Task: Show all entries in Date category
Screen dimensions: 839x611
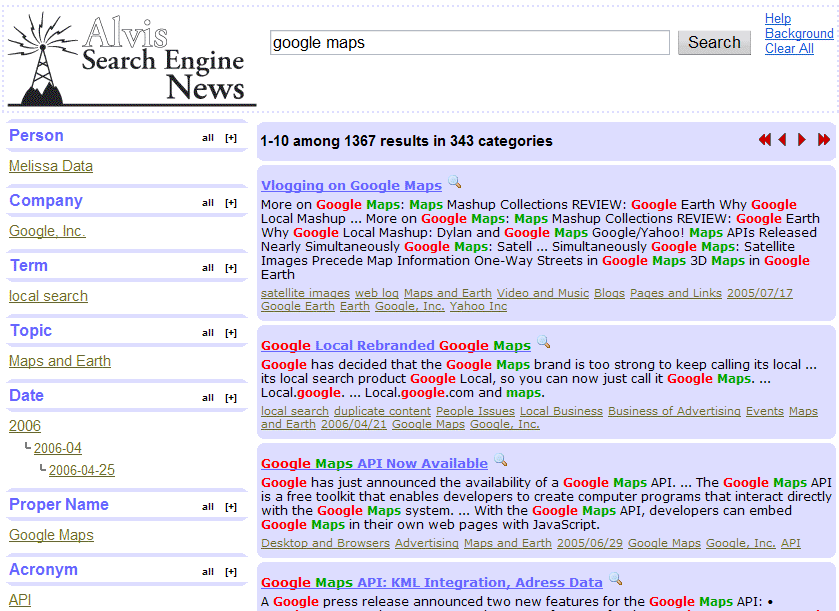Action: (208, 398)
